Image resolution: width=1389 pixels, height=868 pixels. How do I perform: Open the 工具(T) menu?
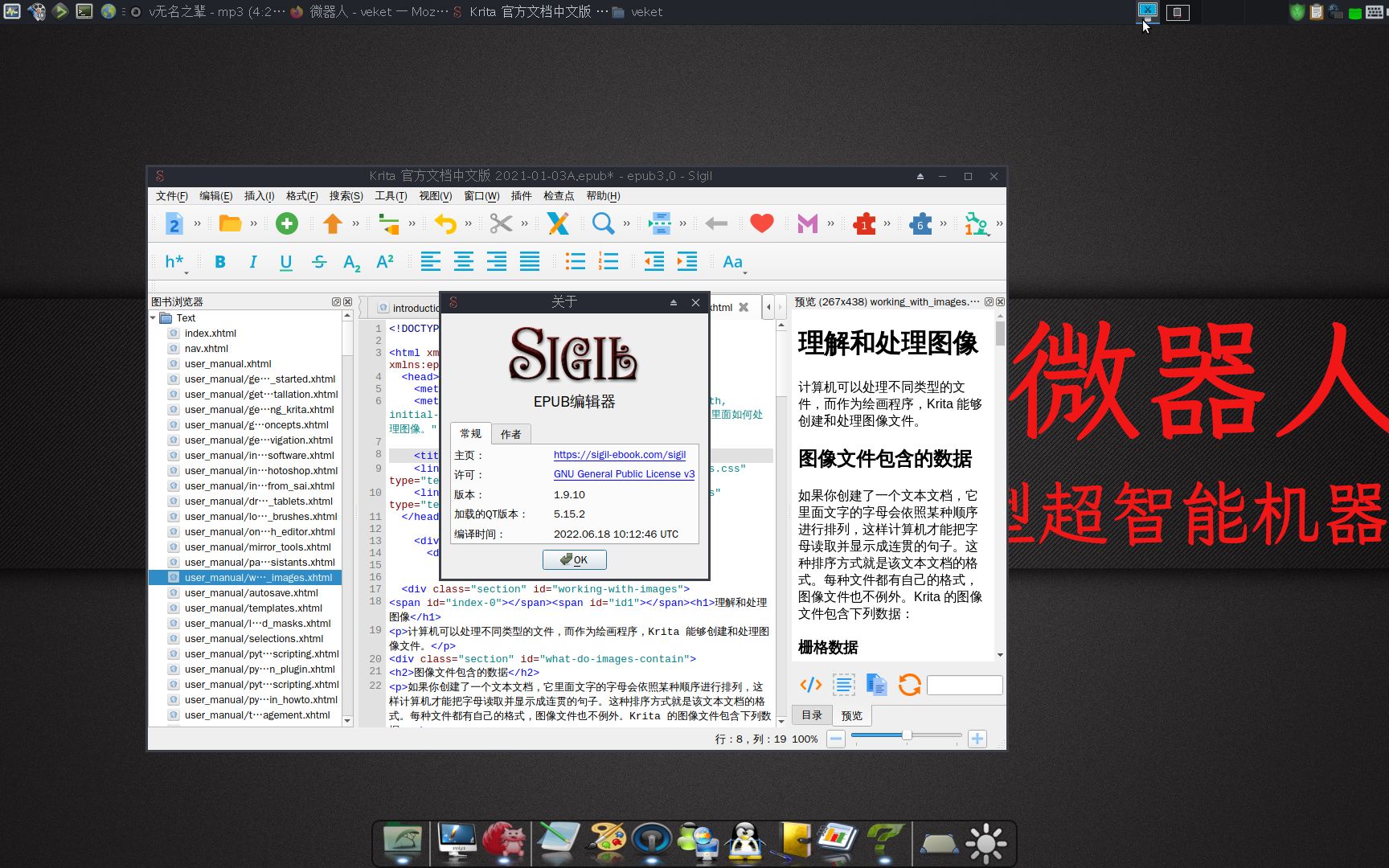391,196
